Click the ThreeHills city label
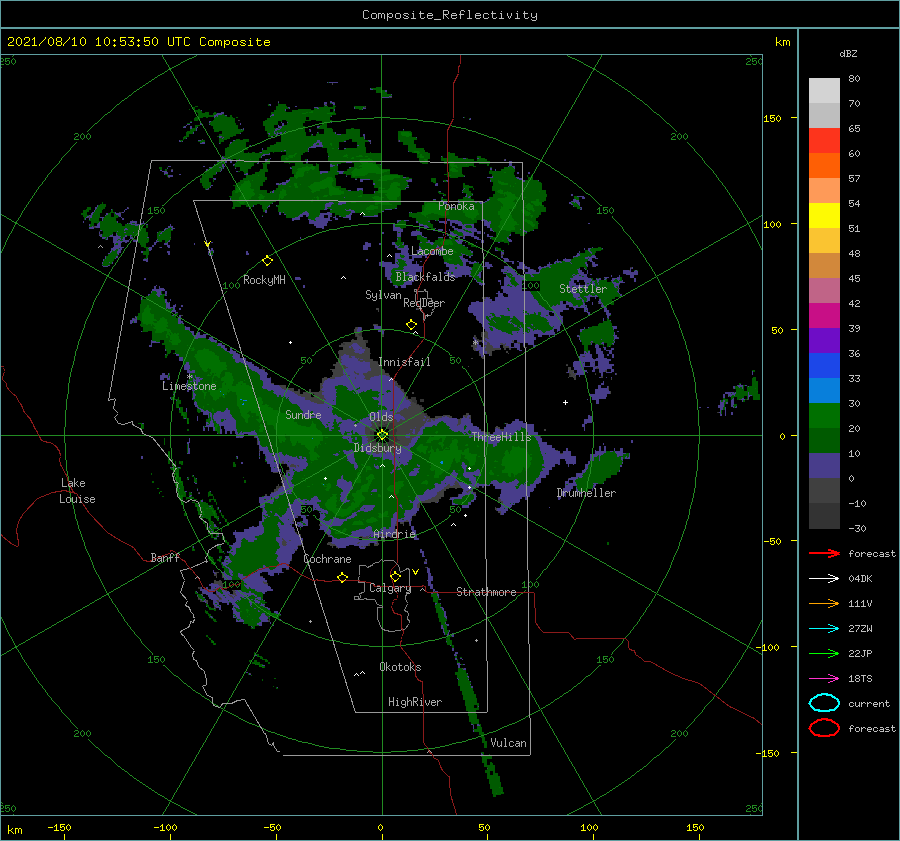900x841 pixels. [501, 437]
